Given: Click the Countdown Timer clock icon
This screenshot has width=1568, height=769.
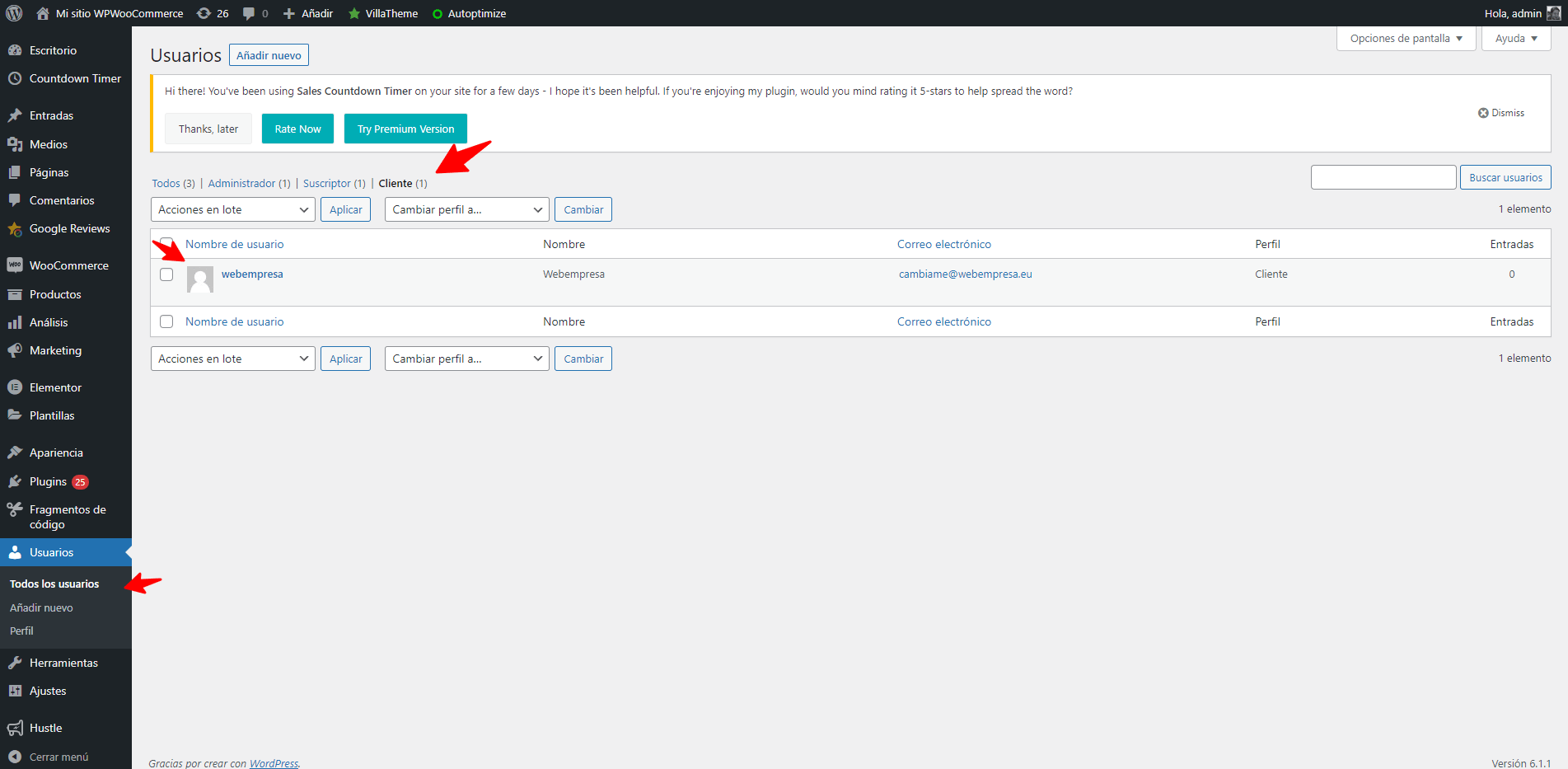Looking at the screenshot, I should (x=15, y=78).
